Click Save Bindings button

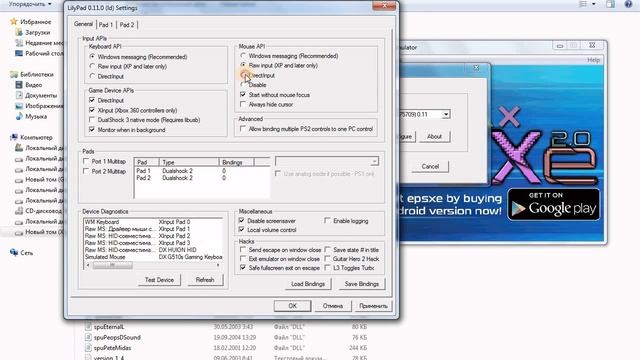tap(362, 284)
